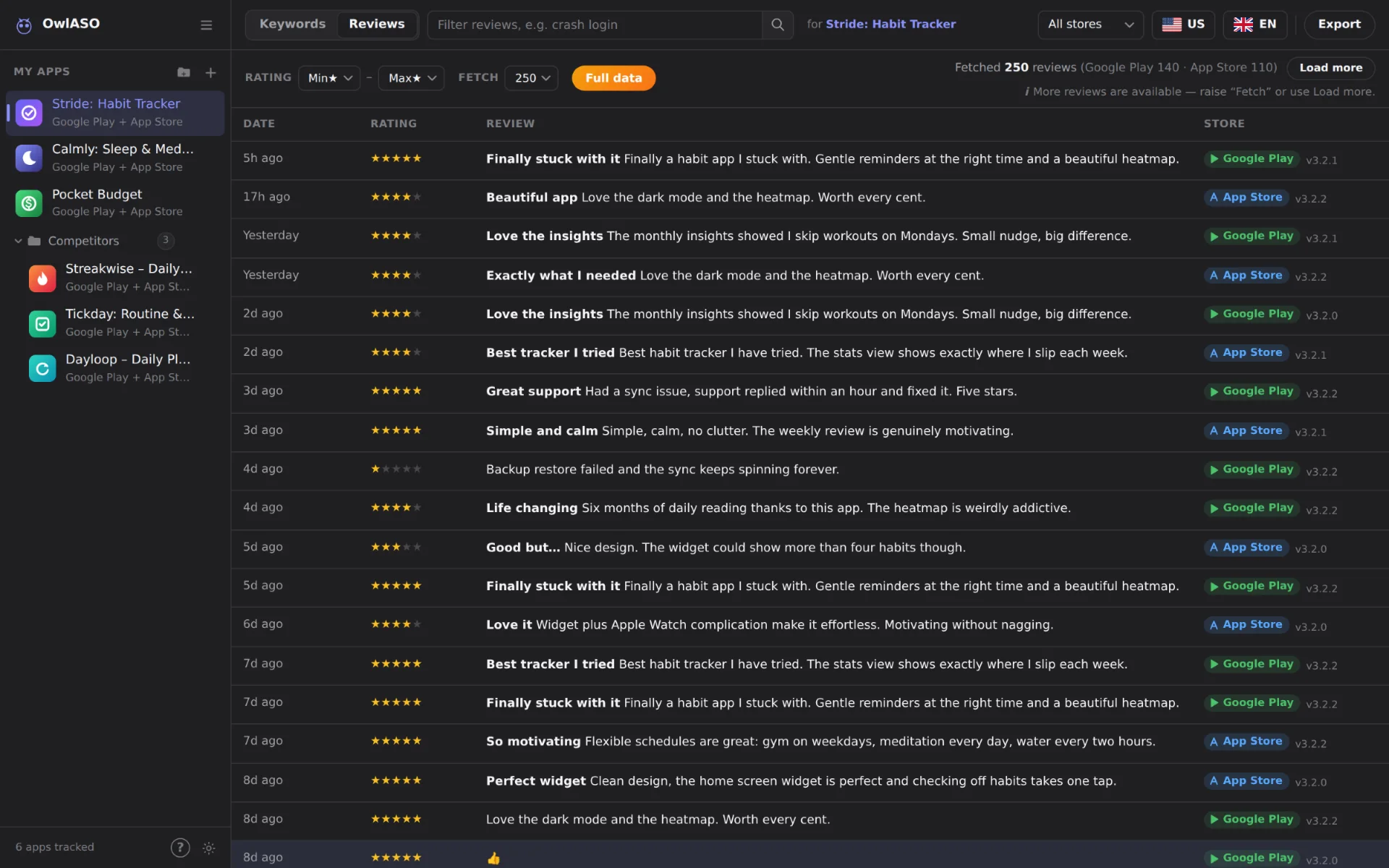Collapse the sidebar with the hamburger icon

point(206,25)
